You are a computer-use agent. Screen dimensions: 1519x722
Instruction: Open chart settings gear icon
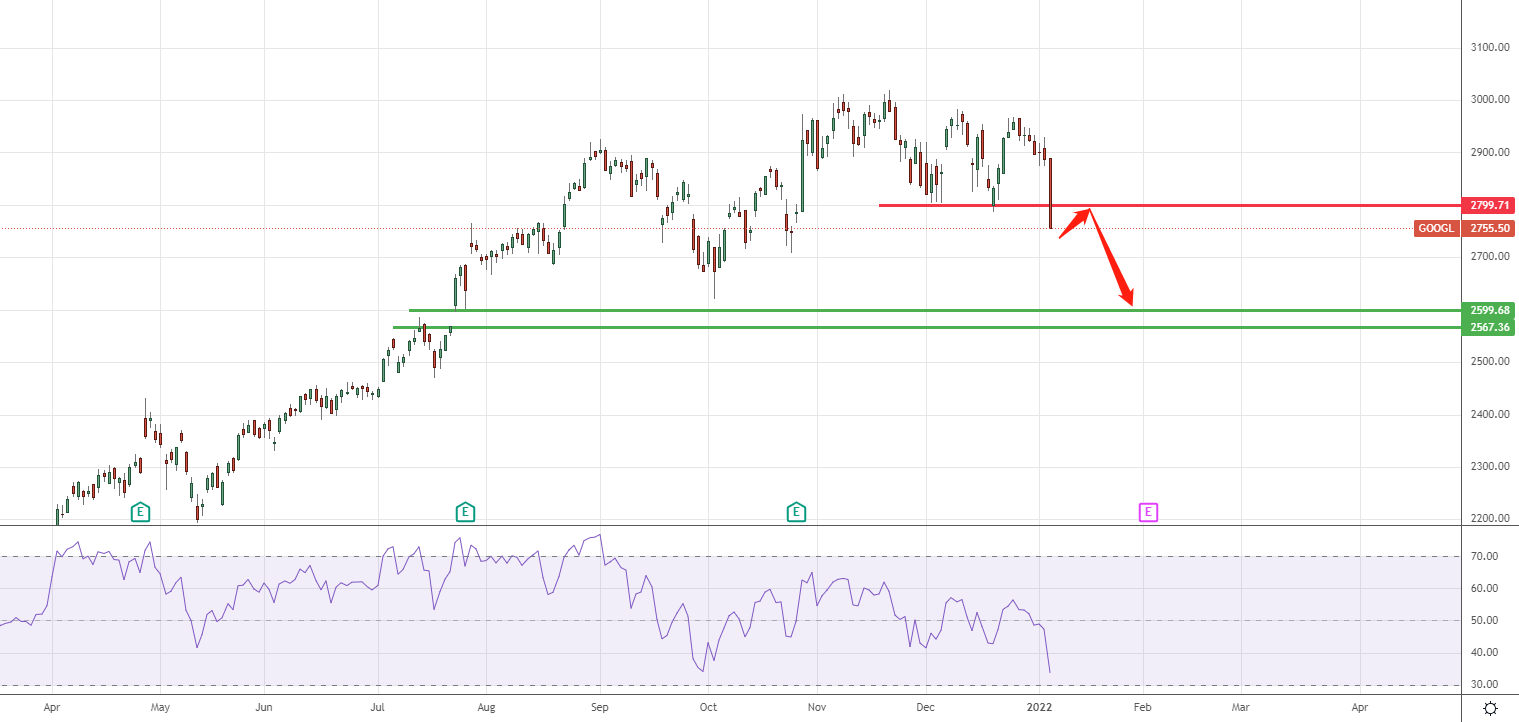pyautogui.click(x=1490, y=708)
